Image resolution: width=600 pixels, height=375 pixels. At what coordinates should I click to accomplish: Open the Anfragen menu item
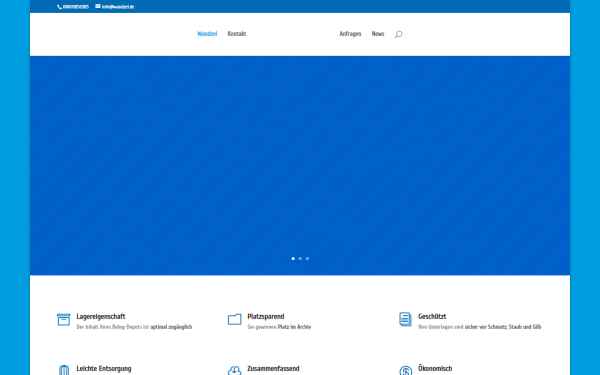350,34
